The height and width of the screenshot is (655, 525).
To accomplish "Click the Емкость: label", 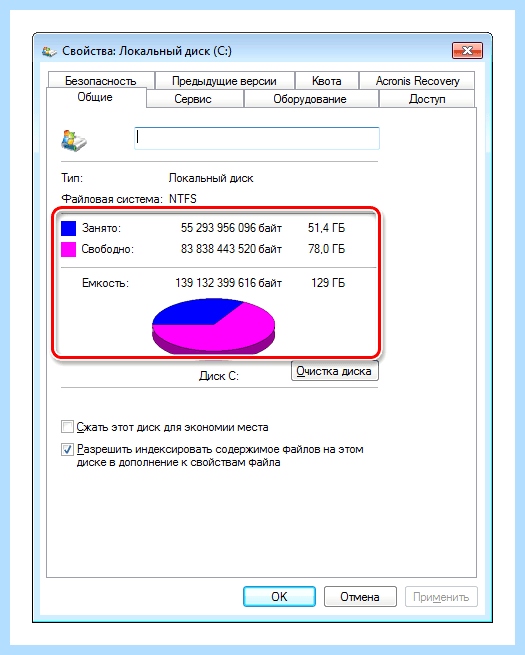I will 105,283.
